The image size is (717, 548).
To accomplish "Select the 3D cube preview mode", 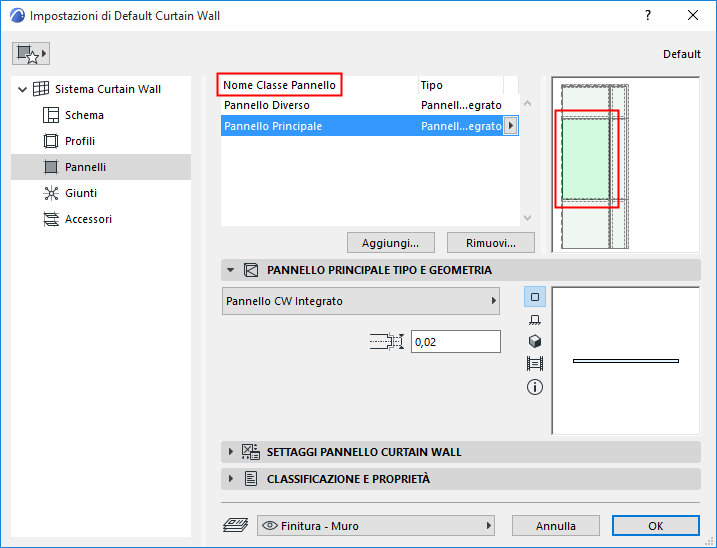I will (535, 342).
